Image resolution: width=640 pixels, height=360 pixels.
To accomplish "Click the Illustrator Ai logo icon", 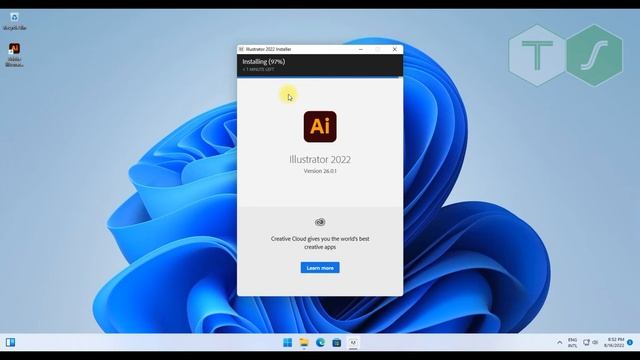I will click(x=320, y=127).
